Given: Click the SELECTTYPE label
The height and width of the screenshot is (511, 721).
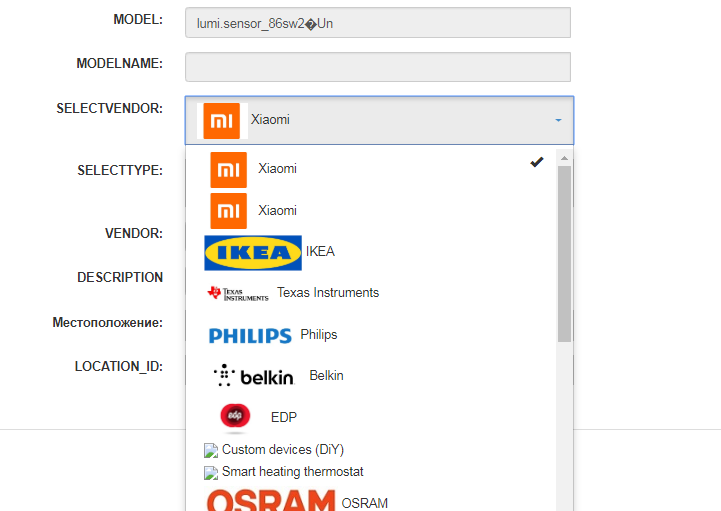Looking at the screenshot, I should [x=120, y=171].
